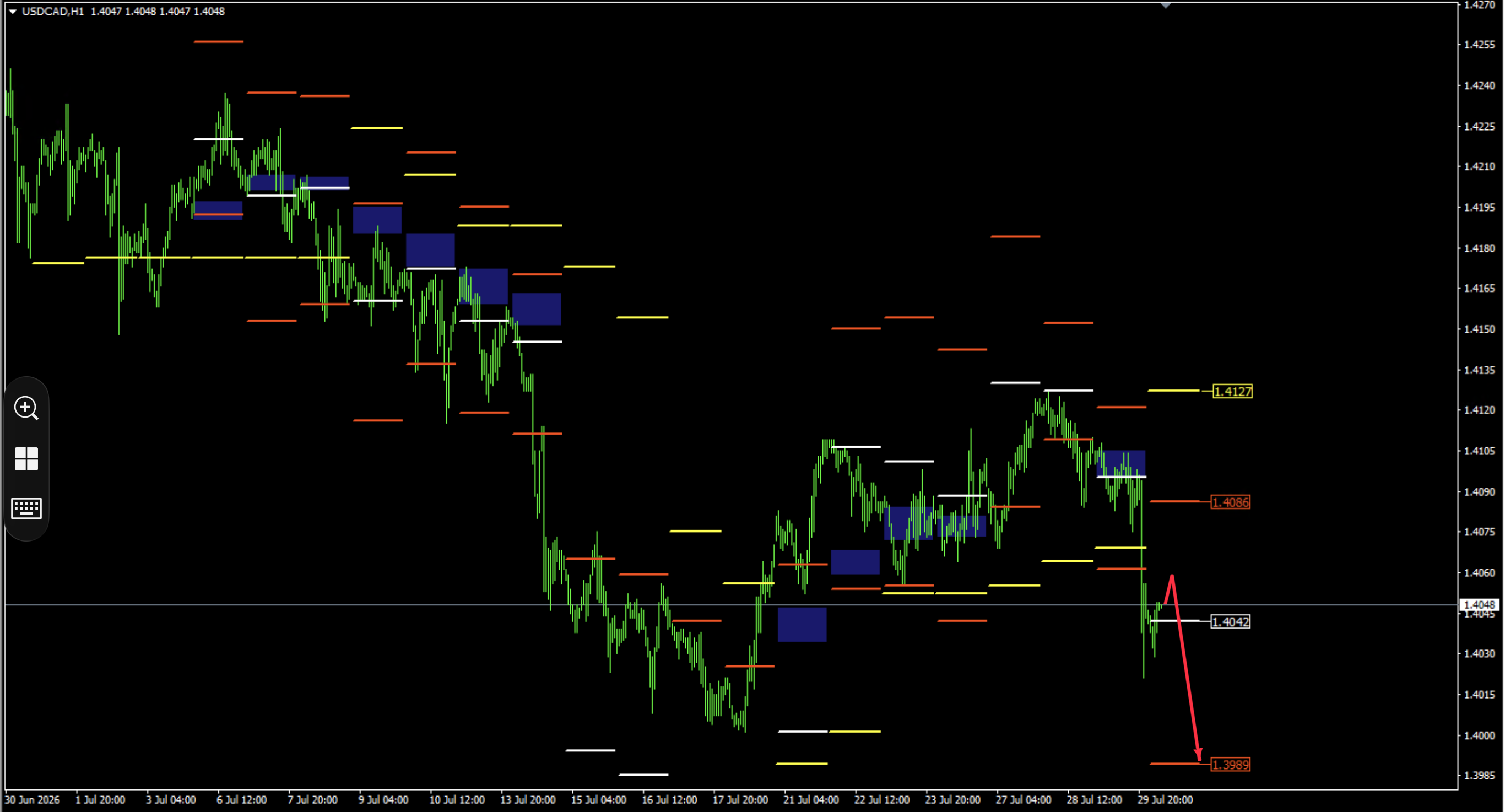Select the USDCAD,H1 chart title text
Screen dimensions: 1505x812
tap(52, 11)
